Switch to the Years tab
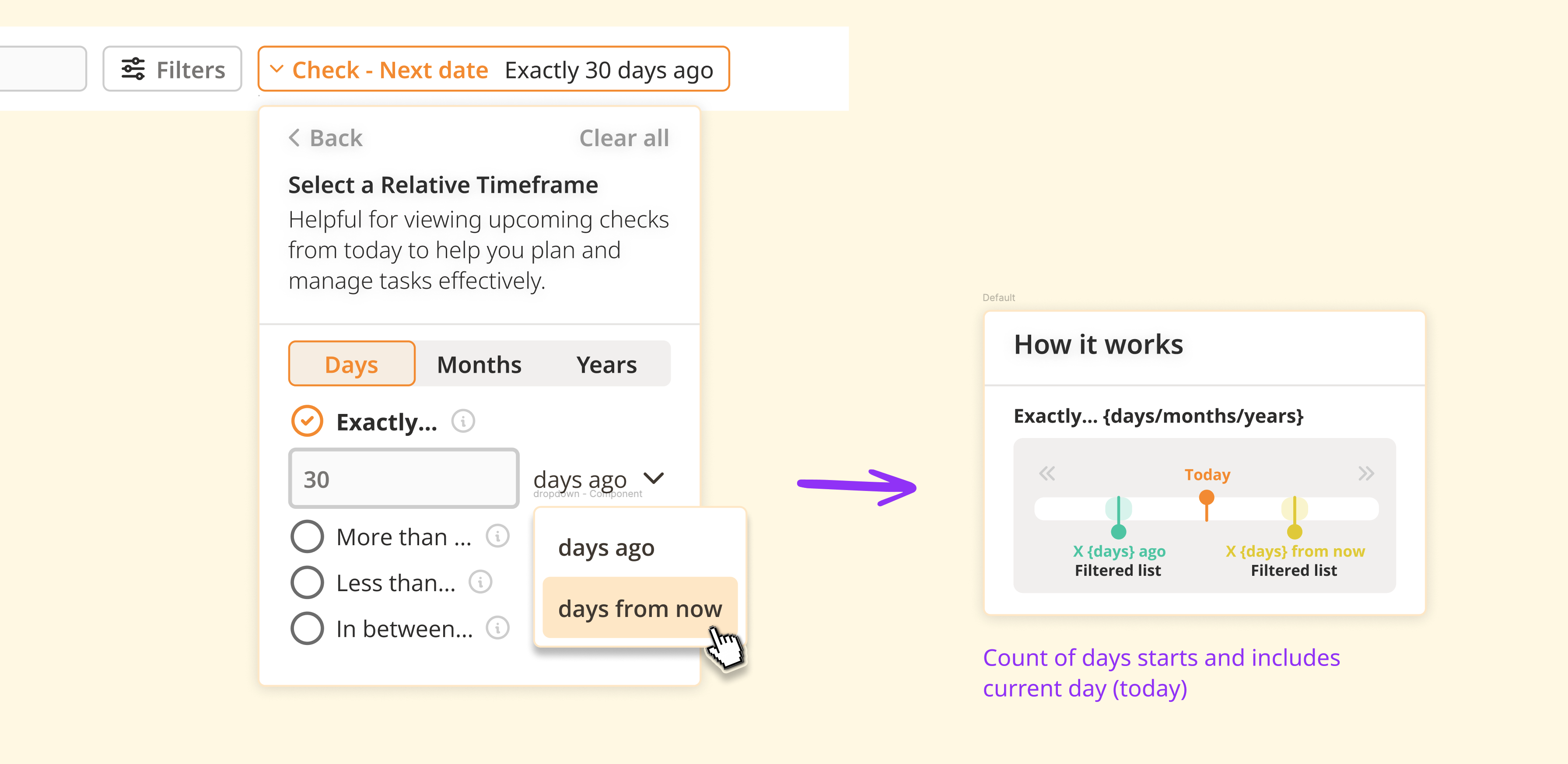The width and height of the screenshot is (1568, 764). click(x=606, y=364)
